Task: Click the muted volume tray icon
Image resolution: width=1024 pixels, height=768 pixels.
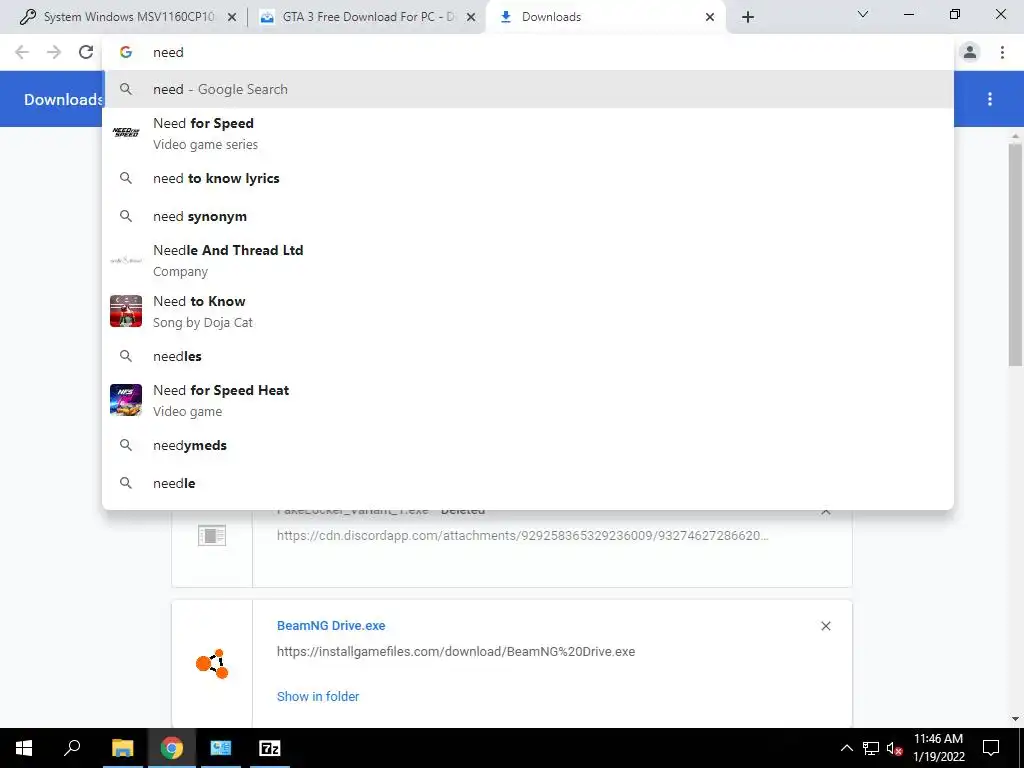Action: [894, 748]
